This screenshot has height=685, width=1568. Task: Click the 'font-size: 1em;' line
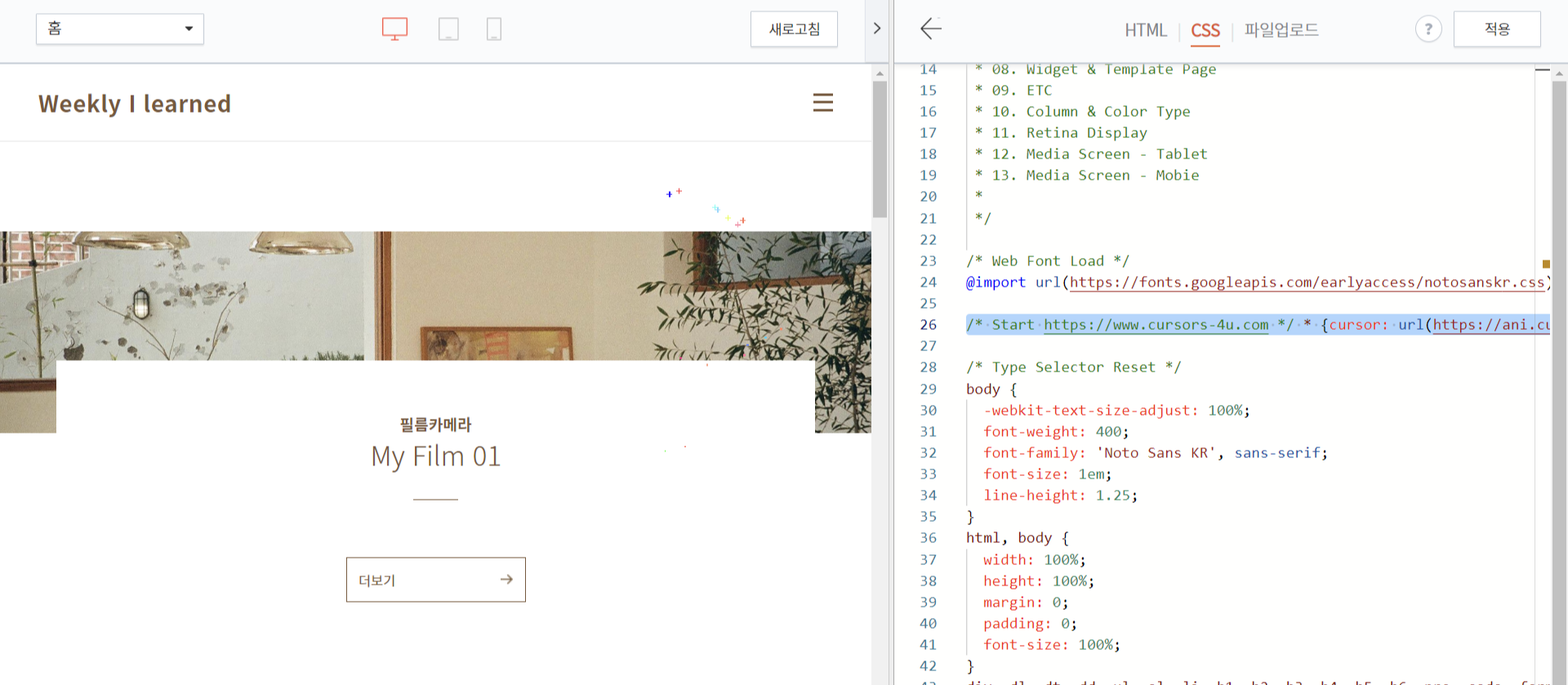[x=1047, y=474]
